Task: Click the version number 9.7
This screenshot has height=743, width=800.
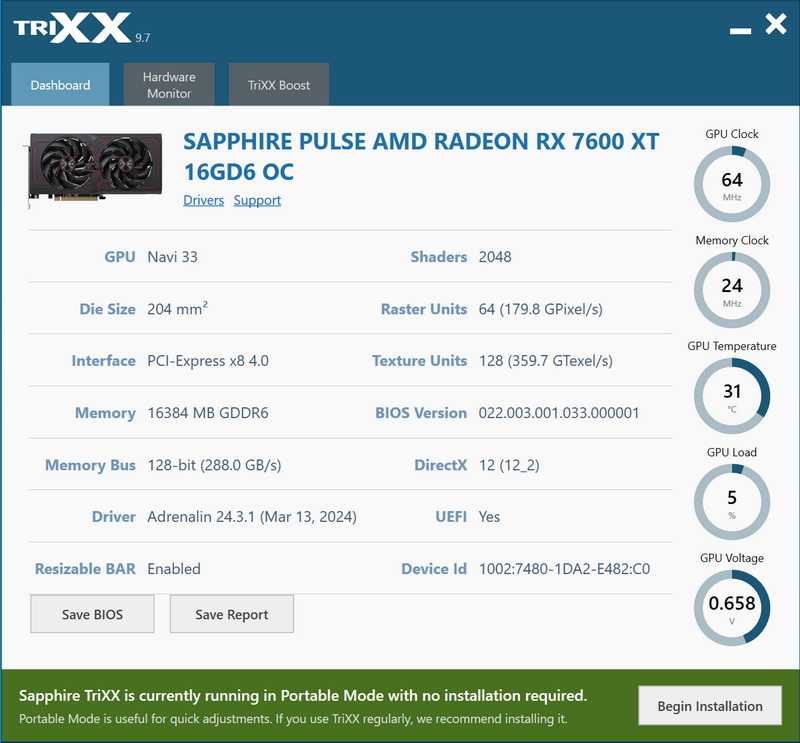Action: pyautogui.click(x=142, y=38)
